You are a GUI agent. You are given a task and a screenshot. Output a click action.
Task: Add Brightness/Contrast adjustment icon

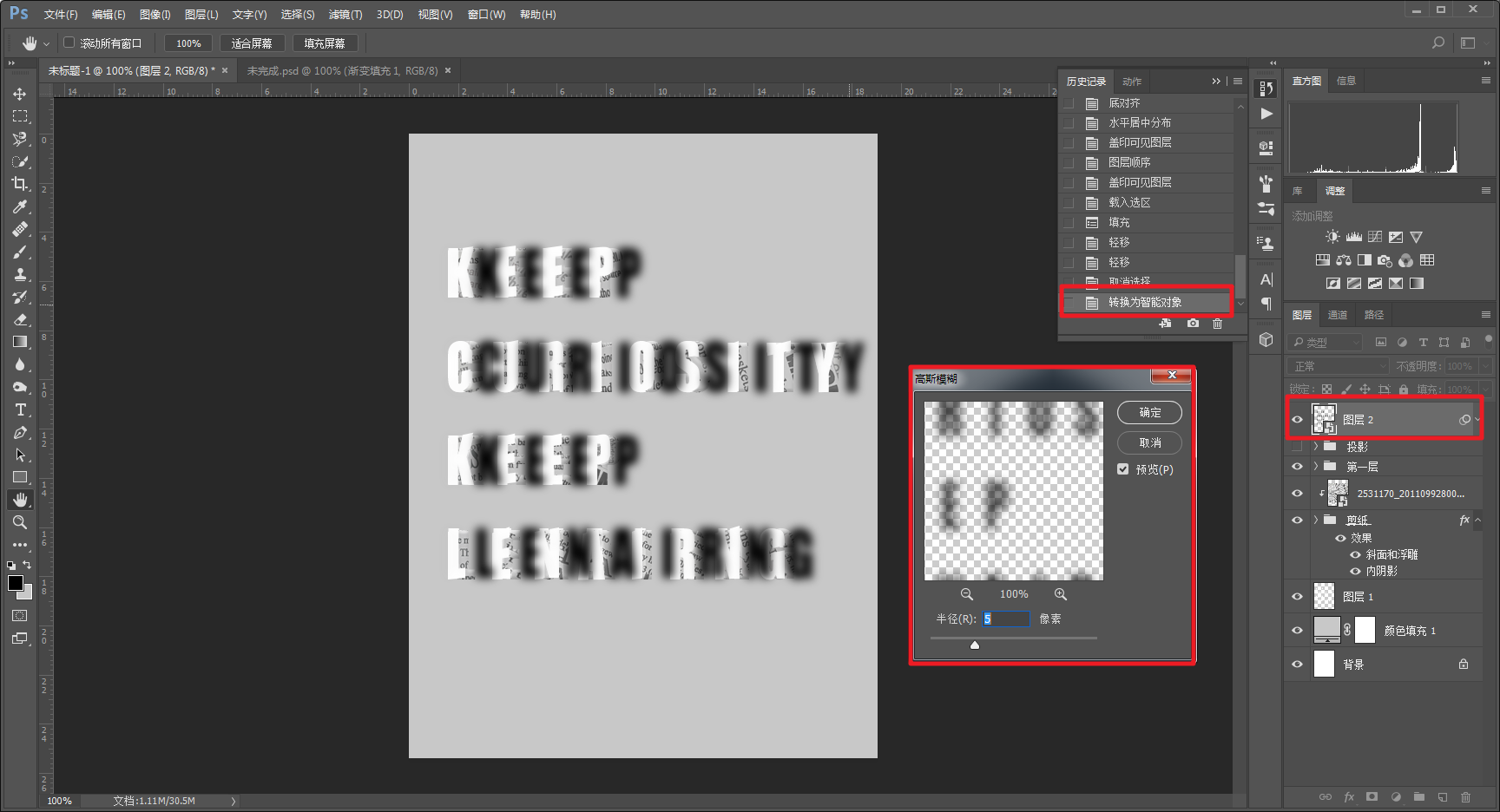pyautogui.click(x=1333, y=237)
